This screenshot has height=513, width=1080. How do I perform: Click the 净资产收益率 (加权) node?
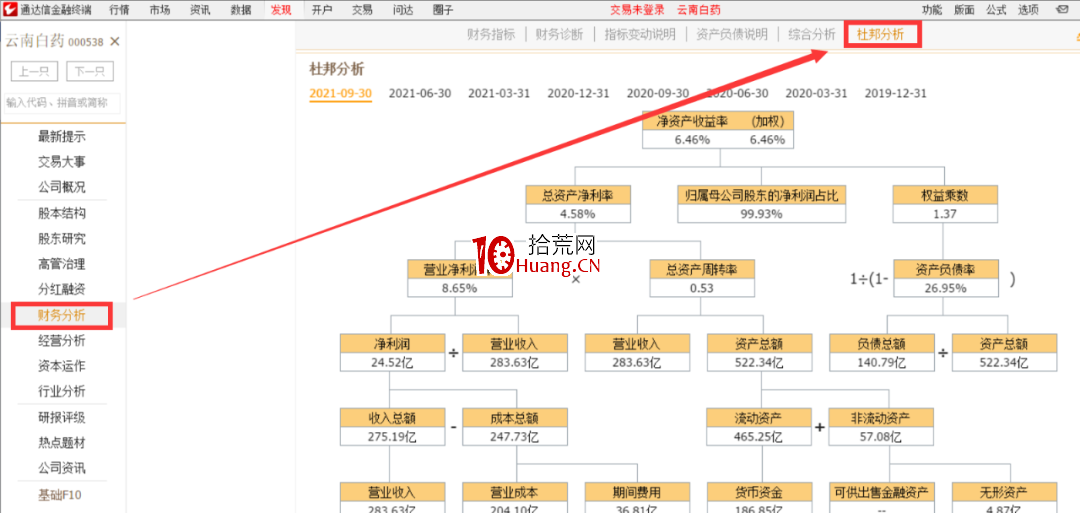(720, 129)
